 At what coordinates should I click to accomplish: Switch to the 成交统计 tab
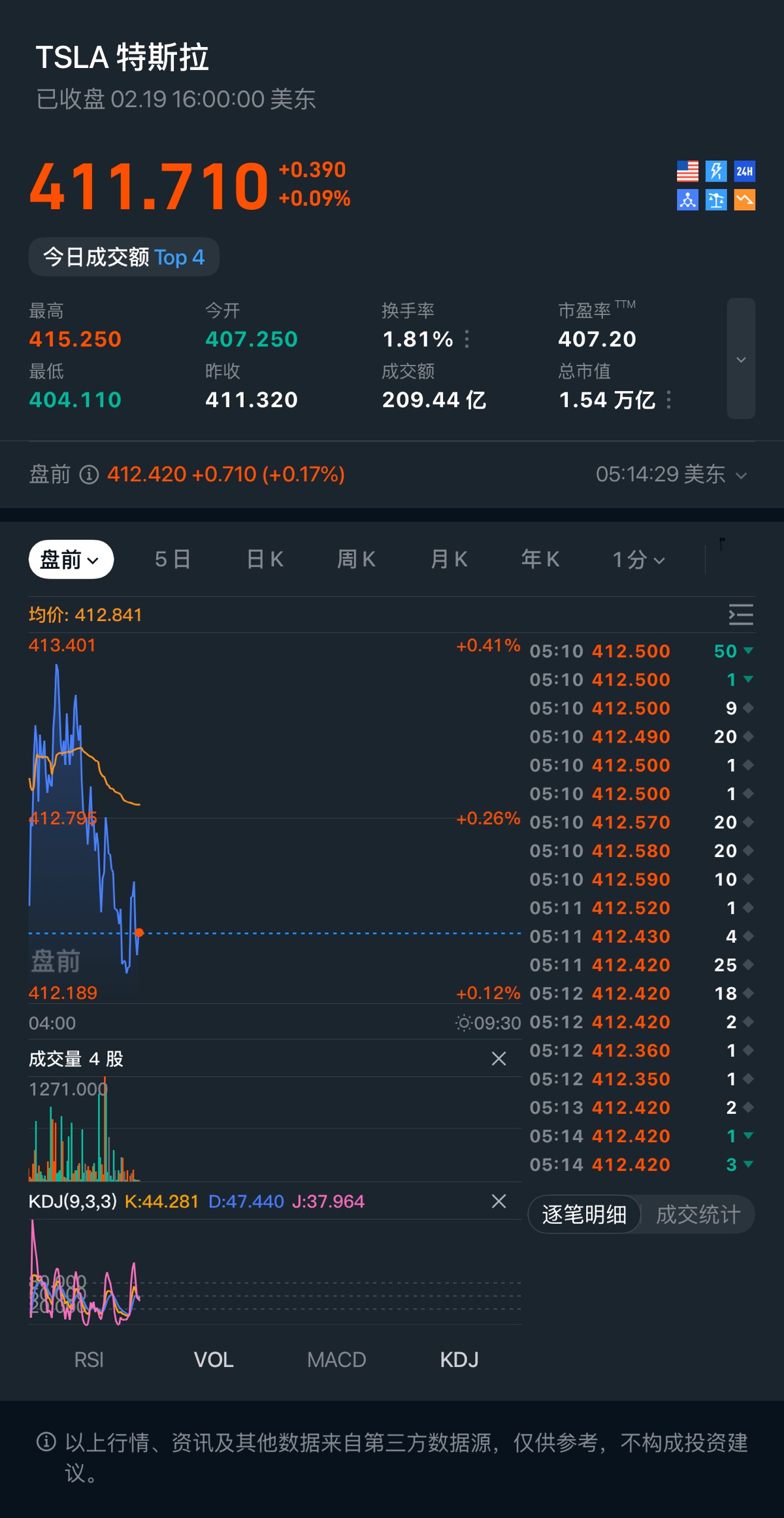[x=698, y=1215]
